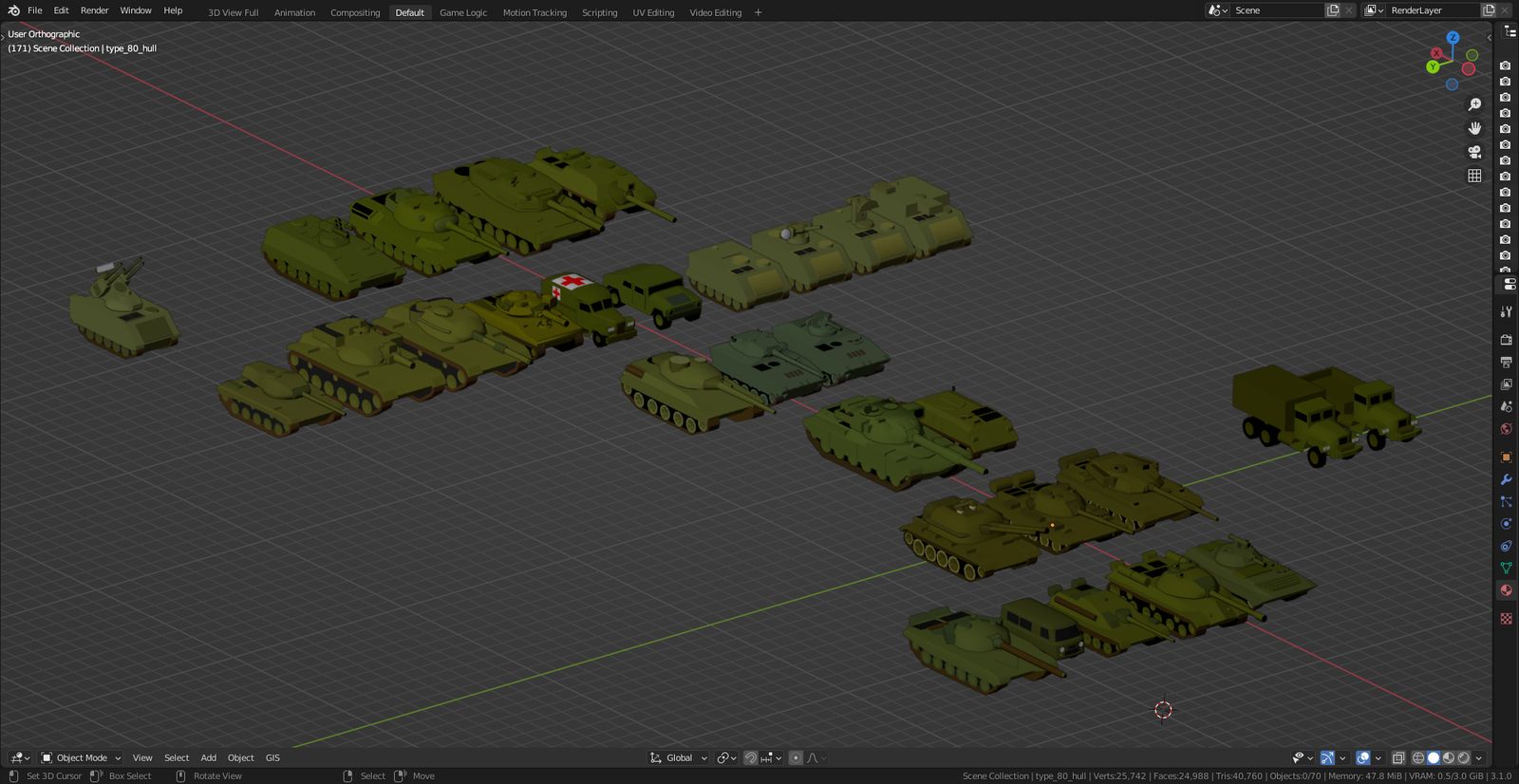Screen dimensions: 1519x784
Task: Open the Output properties tab
Action: pos(1506,362)
